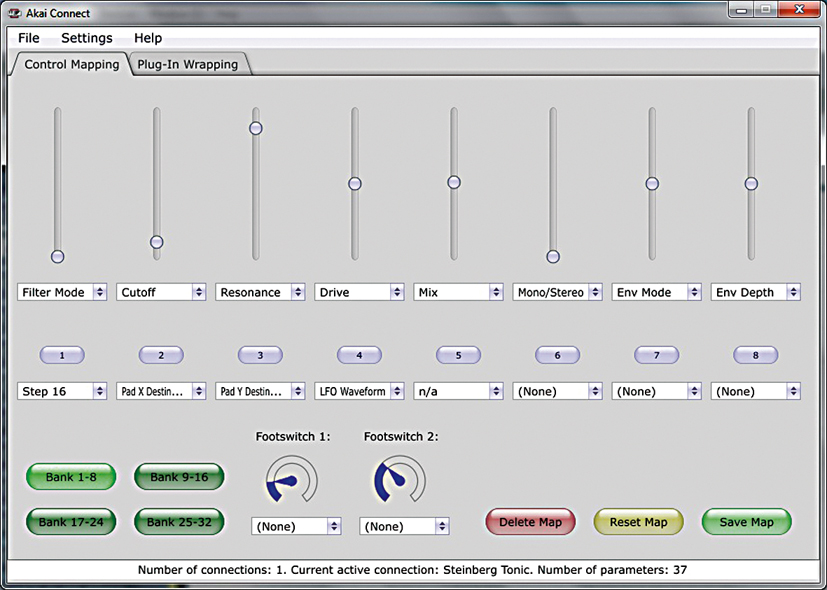
Task: Click the red Delete Map button
Action: tap(530, 522)
